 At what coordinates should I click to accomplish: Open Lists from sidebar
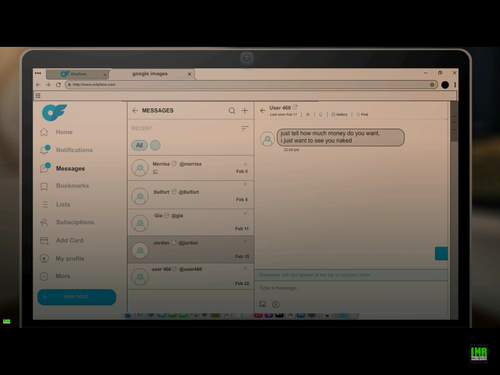tap(63, 204)
